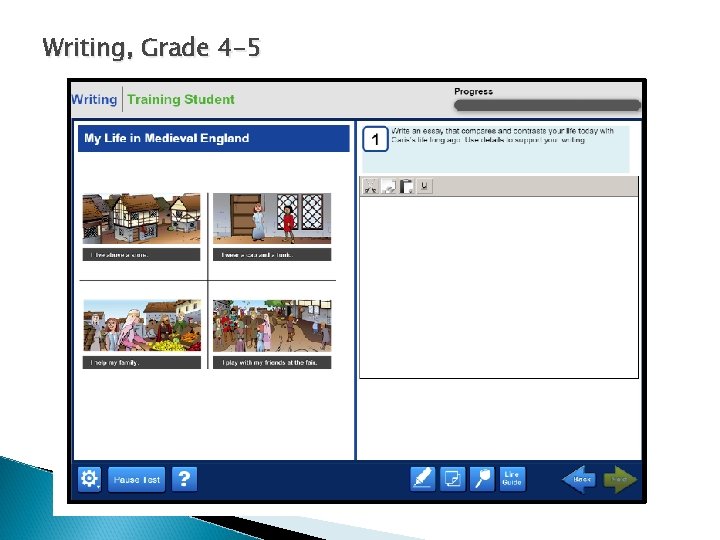This screenshot has width=720, height=540.
Task: Click the 'Writing' test label
Action: point(94,99)
